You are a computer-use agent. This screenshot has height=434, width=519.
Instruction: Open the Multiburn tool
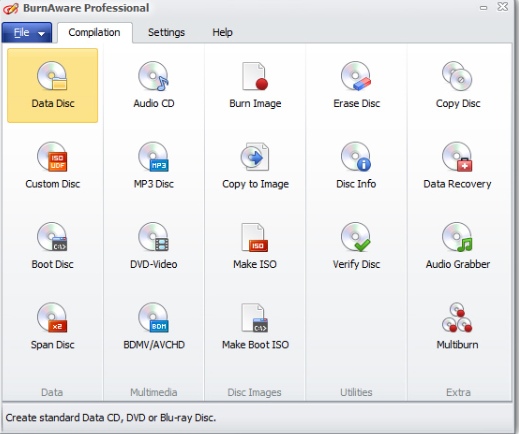(458, 327)
